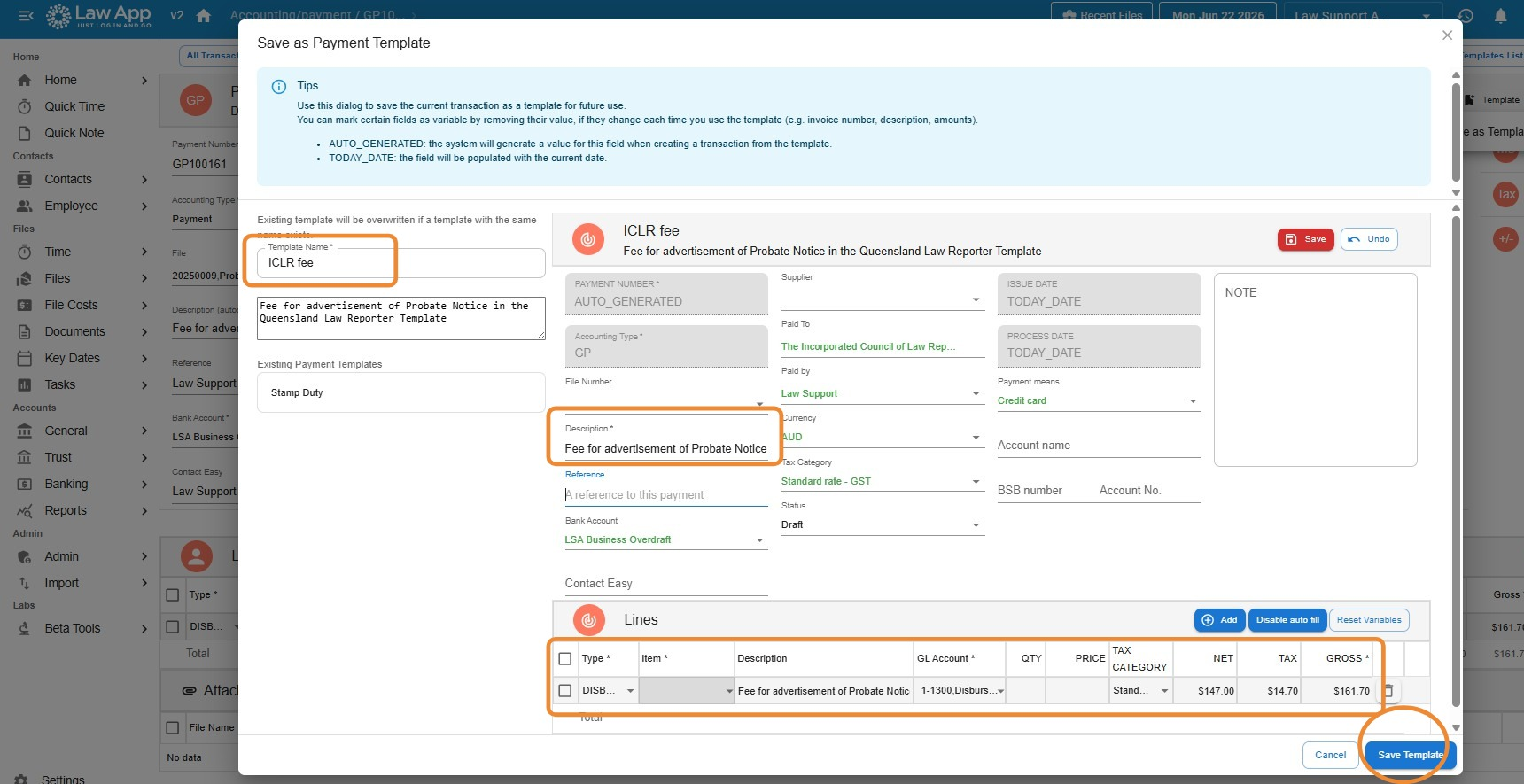Click the Undo button
1524x784 pixels.
coord(1369,239)
